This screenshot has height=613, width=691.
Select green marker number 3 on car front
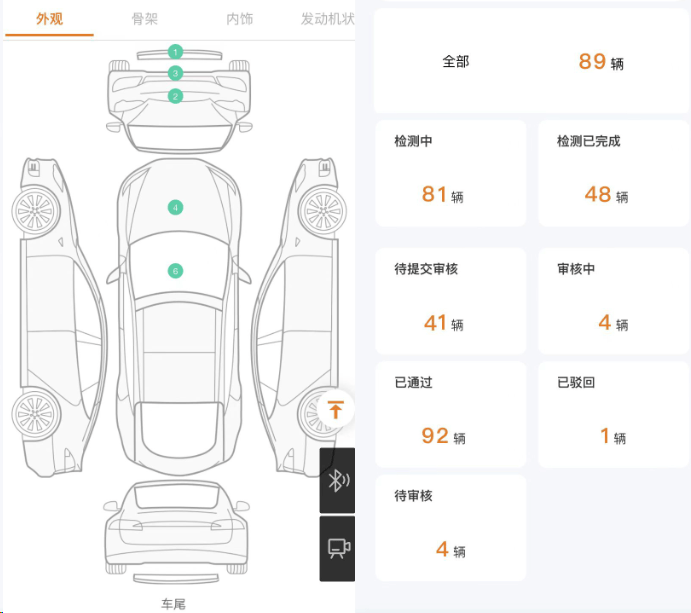coord(175,73)
